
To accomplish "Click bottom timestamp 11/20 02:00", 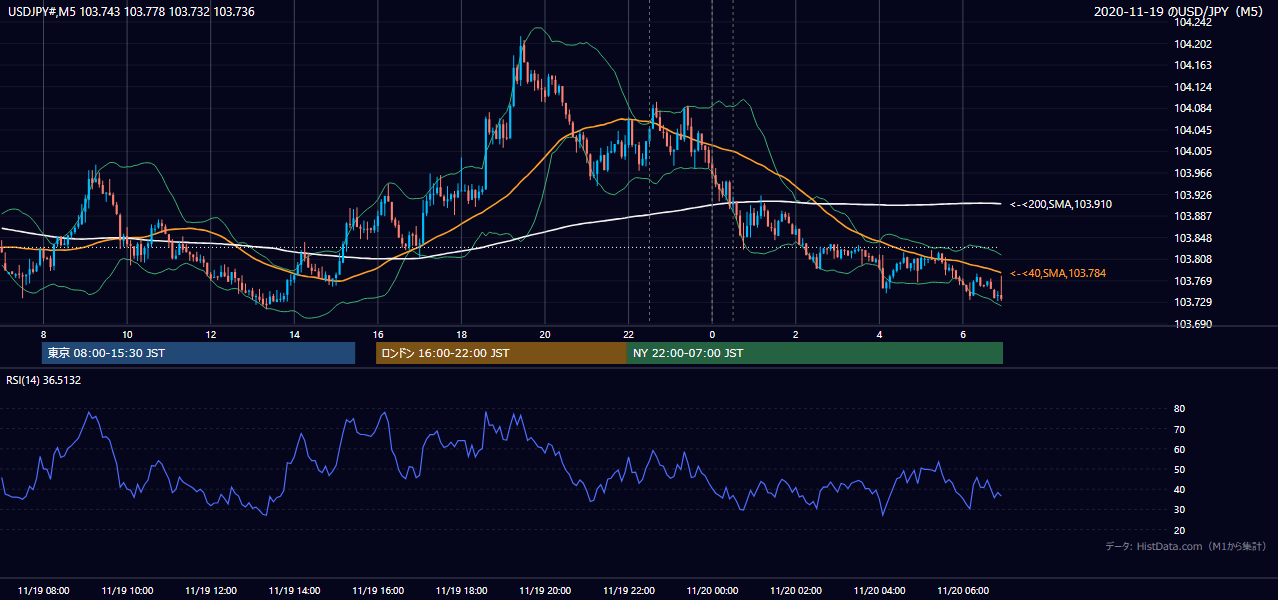I will pos(796,591).
